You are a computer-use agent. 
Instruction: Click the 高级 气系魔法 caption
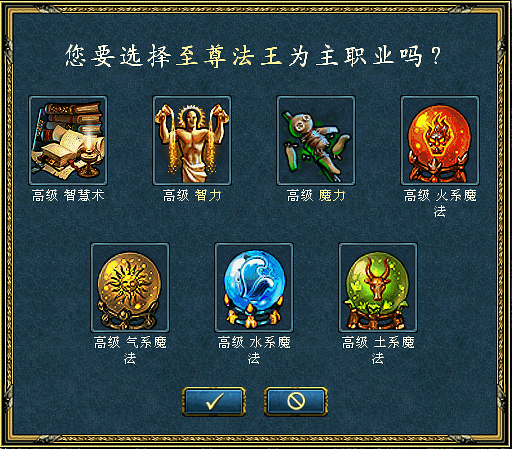[130, 350]
